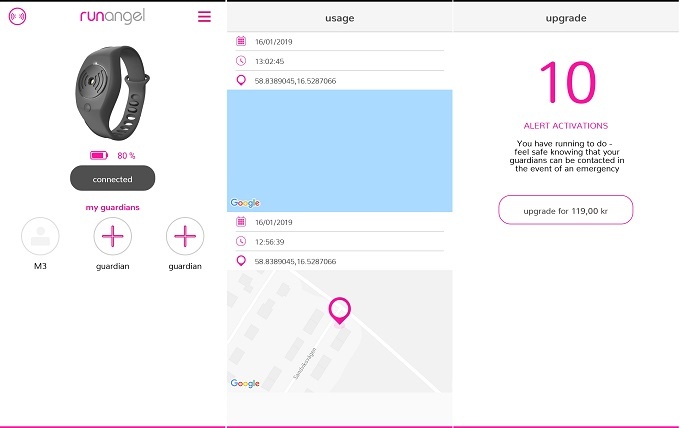The width and height of the screenshot is (680, 428).
Task: Add a guardian with the plus beside M3
Action: [x=112, y=236]
